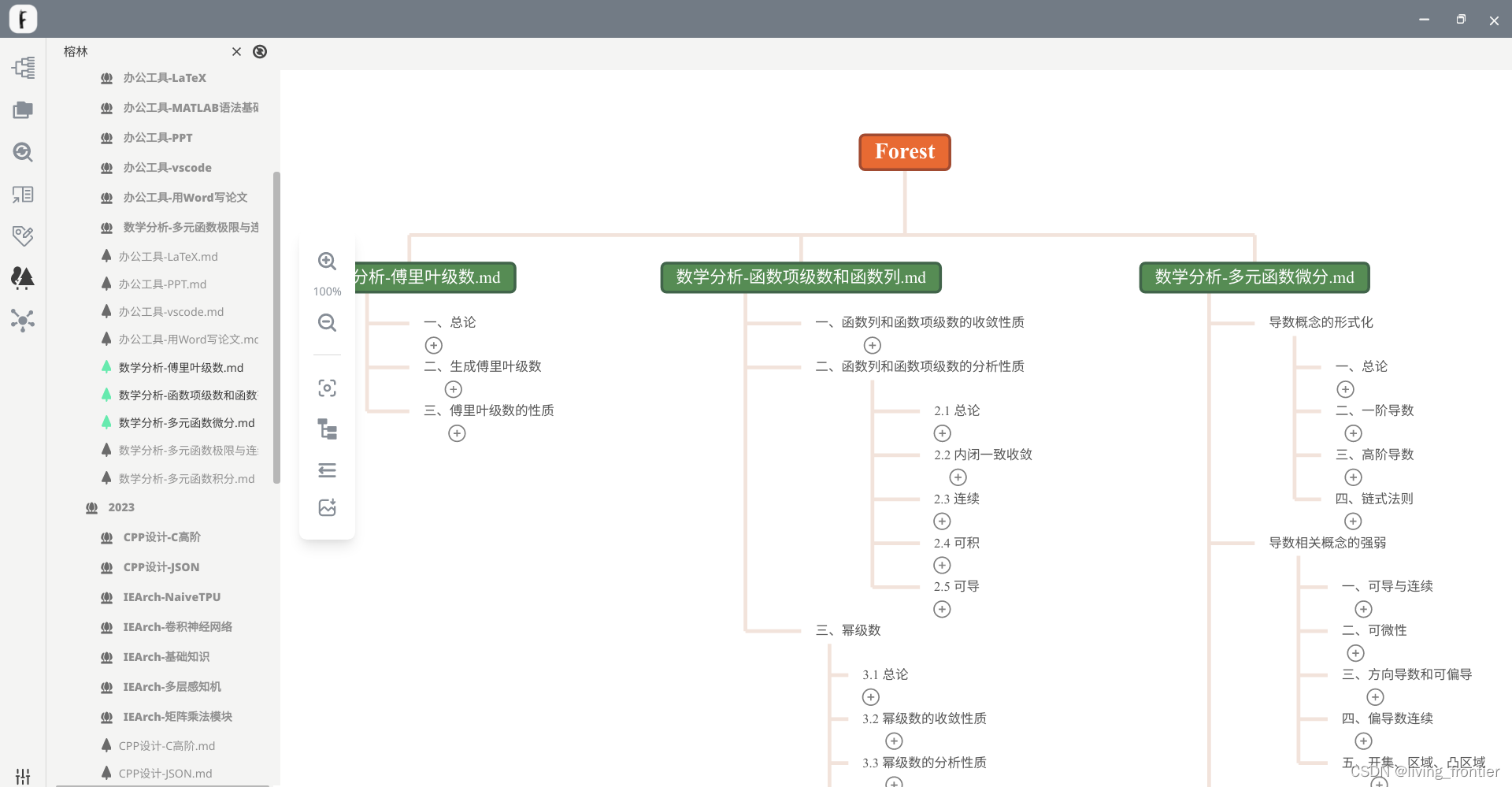
Task: Expand the 二、可微性 node
Action: point(1356,653)
